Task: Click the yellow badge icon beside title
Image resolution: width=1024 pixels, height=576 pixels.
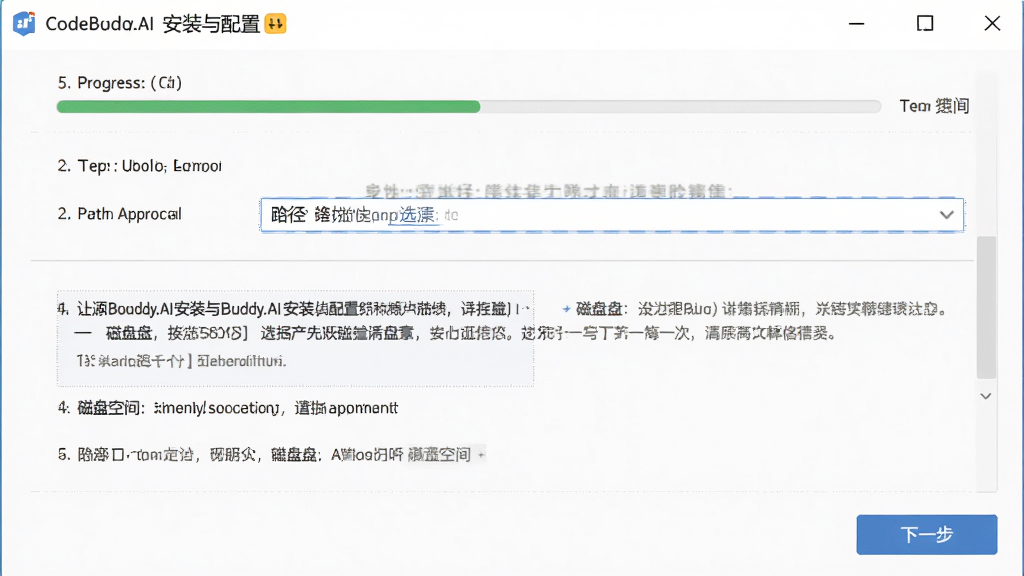Action: pyautogui.click(x=276, y=24)
